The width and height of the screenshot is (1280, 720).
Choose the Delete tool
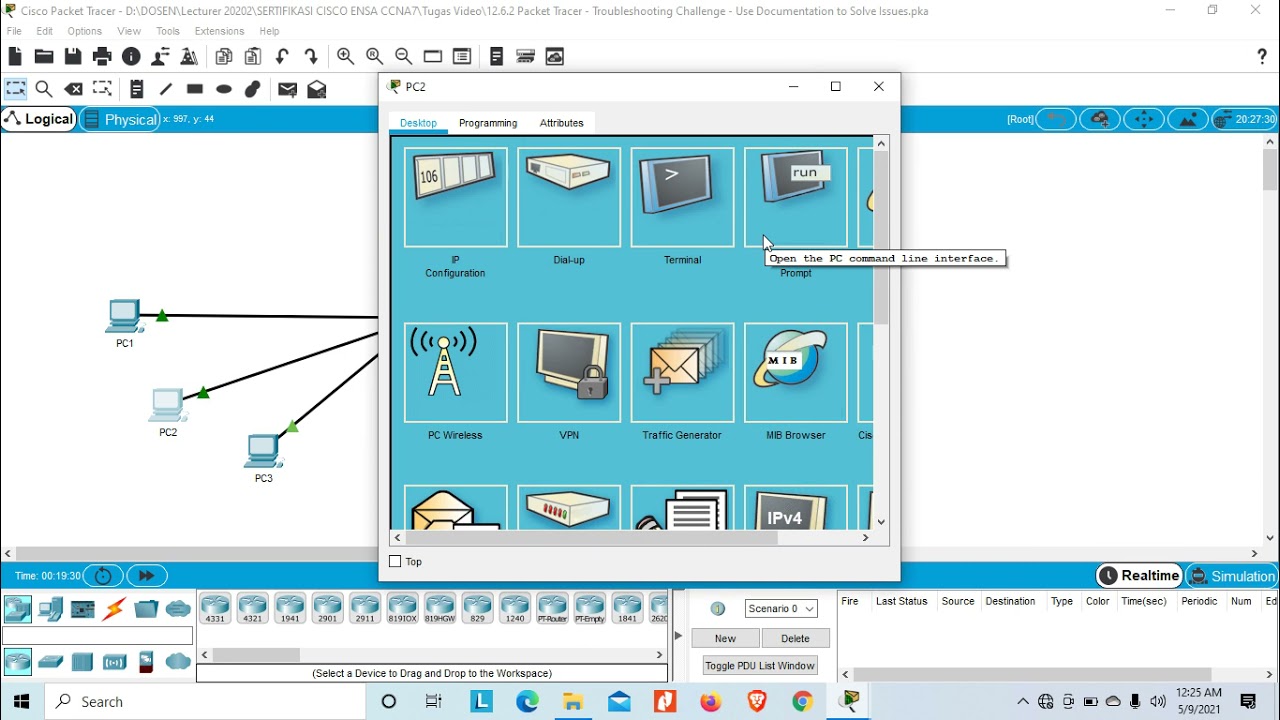pos(73,89)
